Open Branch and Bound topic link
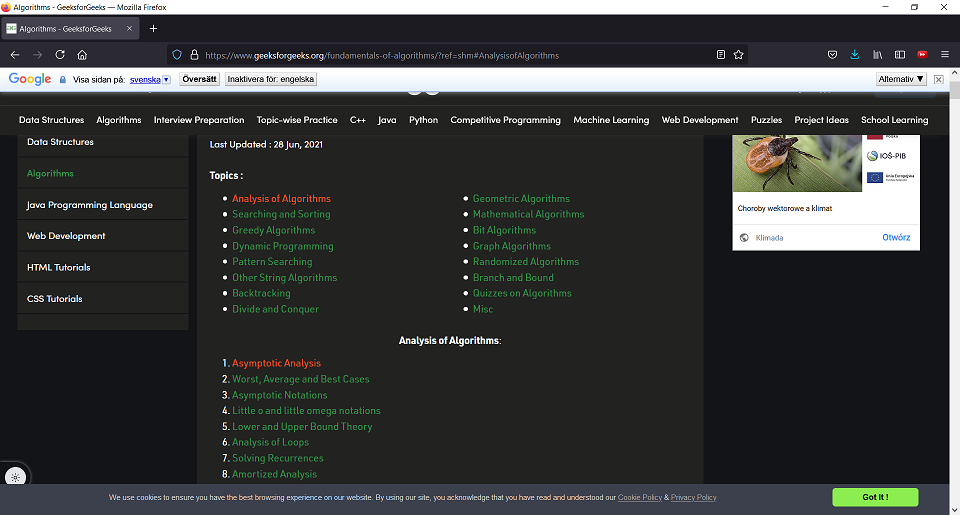This screenshot has width=960, height=515. click(513, 277)
